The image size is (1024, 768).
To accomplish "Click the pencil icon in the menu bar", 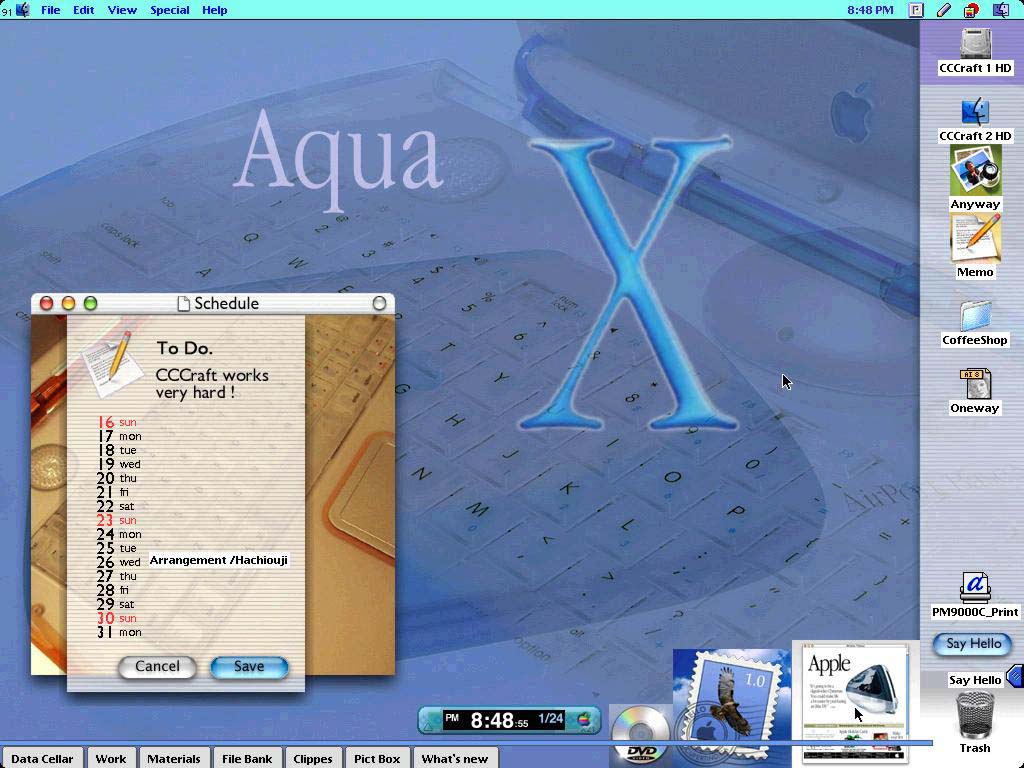I will coord(944,10).
